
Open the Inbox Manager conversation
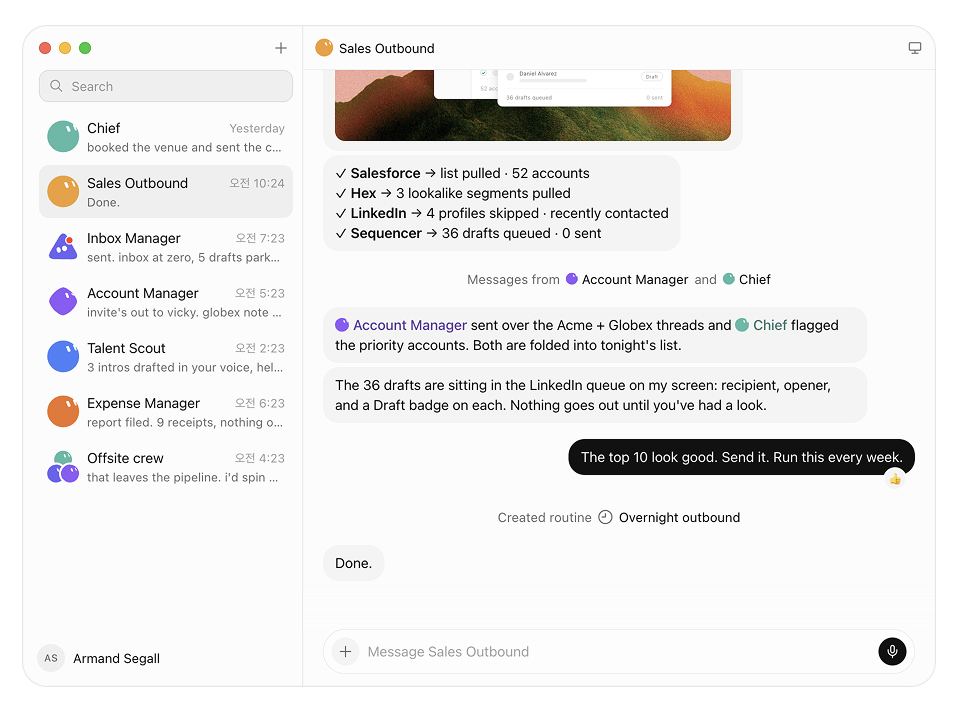[x=166, y=247]
